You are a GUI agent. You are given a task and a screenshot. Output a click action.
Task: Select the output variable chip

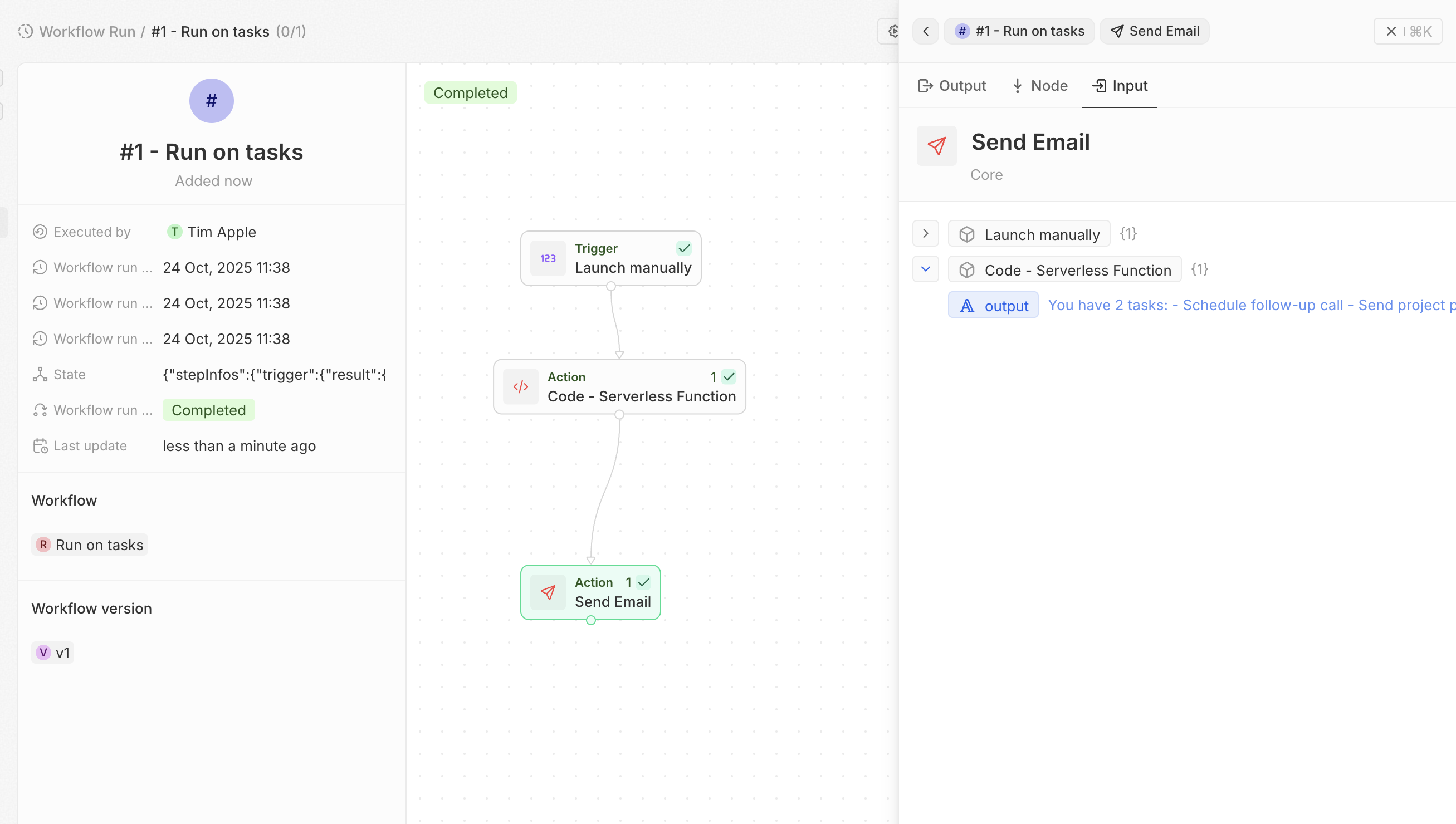[994, 306]
